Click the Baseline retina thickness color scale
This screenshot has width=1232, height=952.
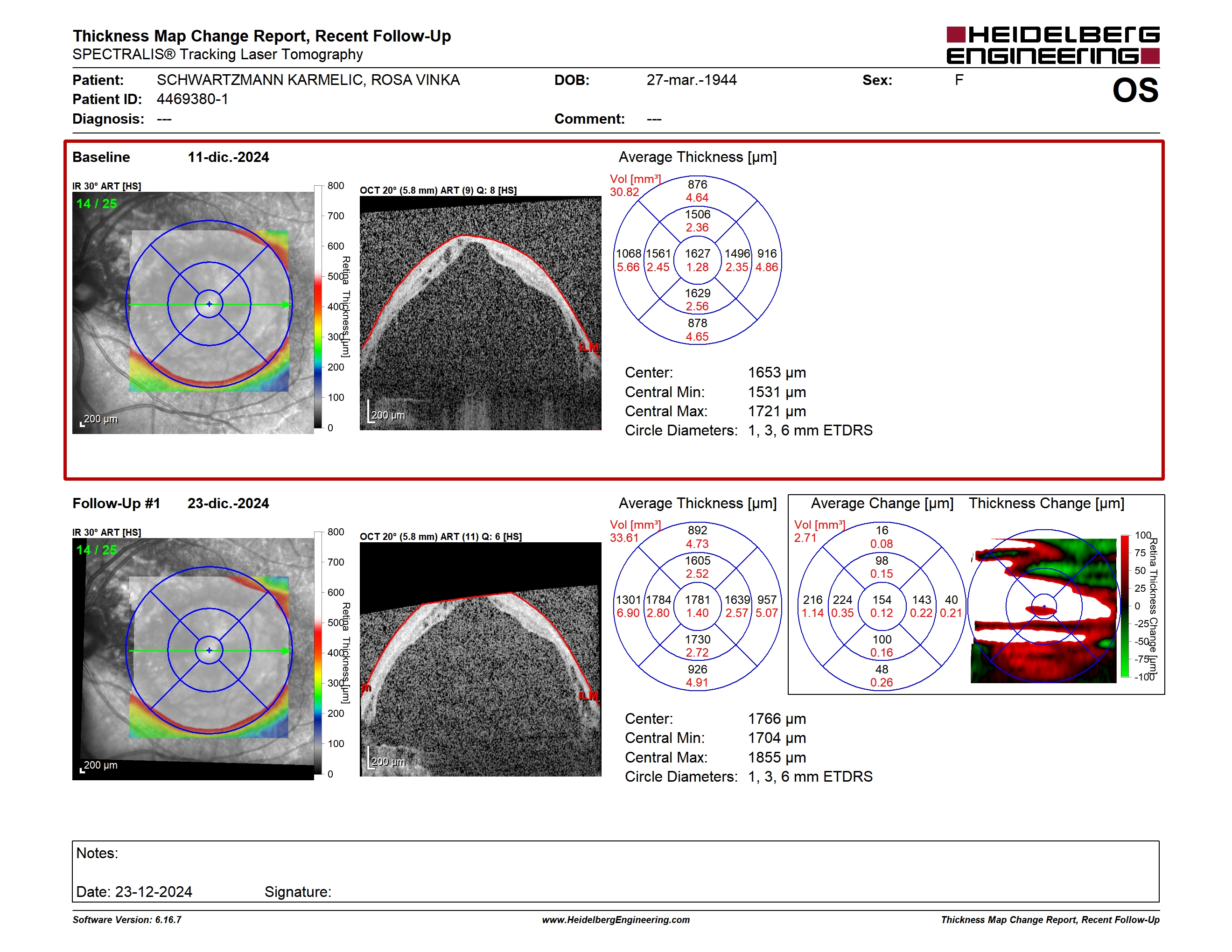[318, 307]
